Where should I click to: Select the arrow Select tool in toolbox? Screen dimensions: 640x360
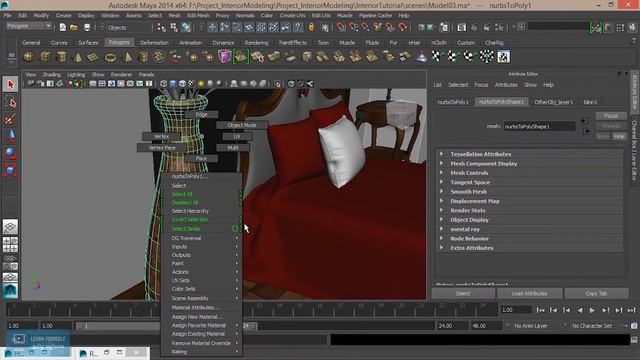pos(10,84)
